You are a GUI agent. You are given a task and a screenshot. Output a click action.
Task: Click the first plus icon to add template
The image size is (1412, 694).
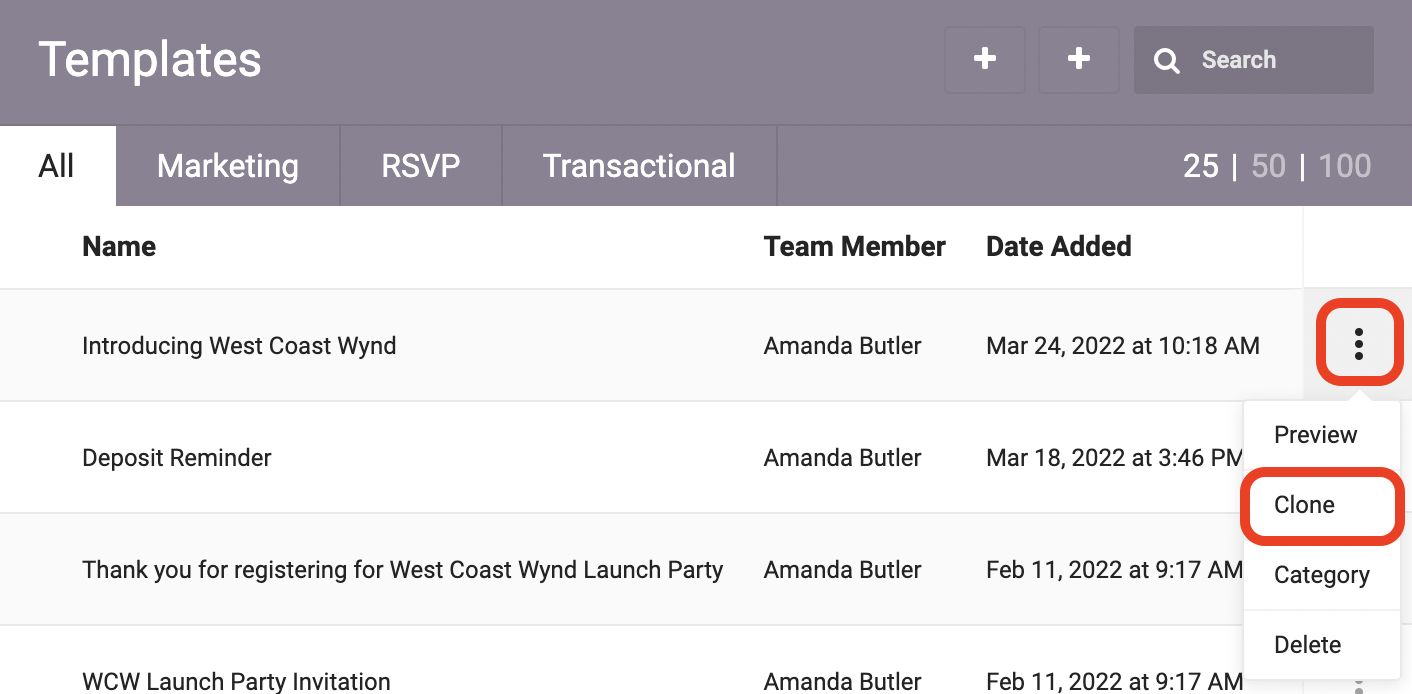[984, 59]
